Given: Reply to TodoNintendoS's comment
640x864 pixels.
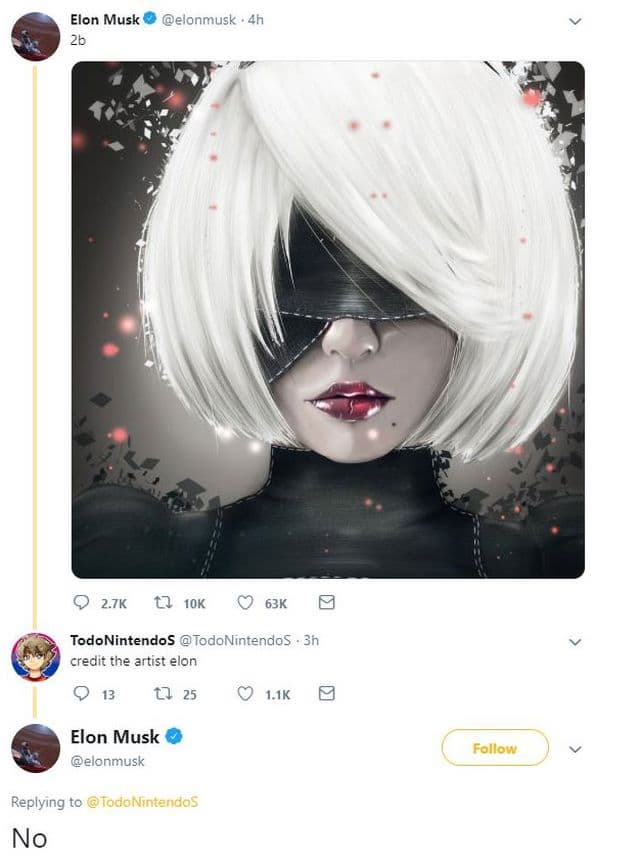Looking at the screenshot, I should 82,694.
